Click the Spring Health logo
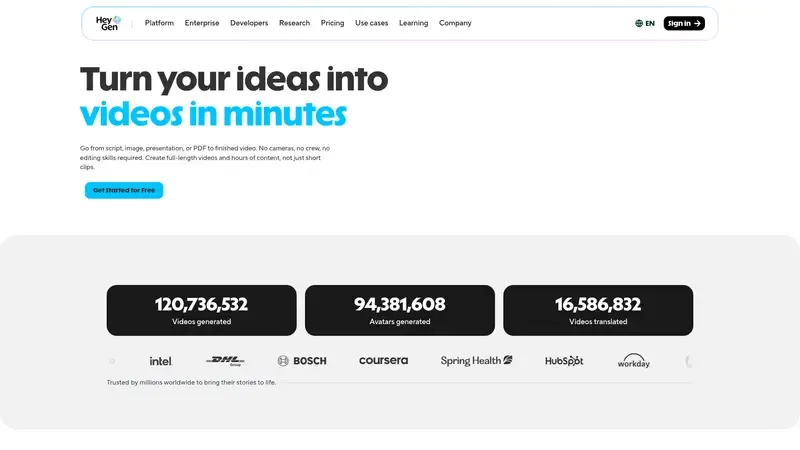Viewport: 800px width, 450px height. pos(476,361)
